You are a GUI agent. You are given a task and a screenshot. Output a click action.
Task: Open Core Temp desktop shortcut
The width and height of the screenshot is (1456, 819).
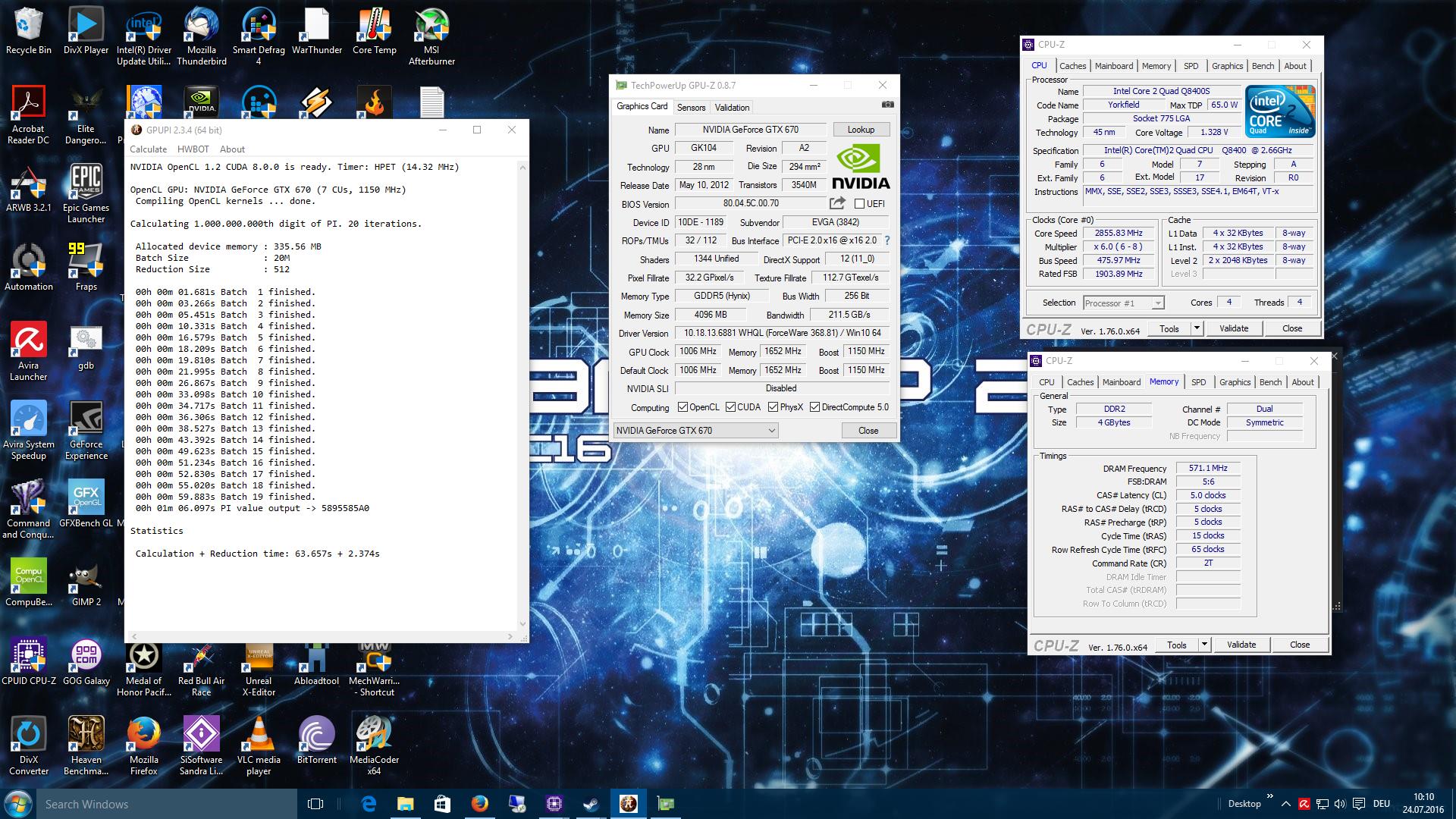pyautogui.click(x=374, y=32)
